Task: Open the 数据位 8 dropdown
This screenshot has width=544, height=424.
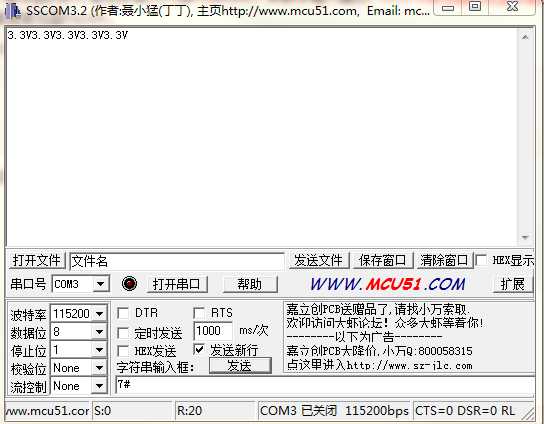Action: coord(99,332)
